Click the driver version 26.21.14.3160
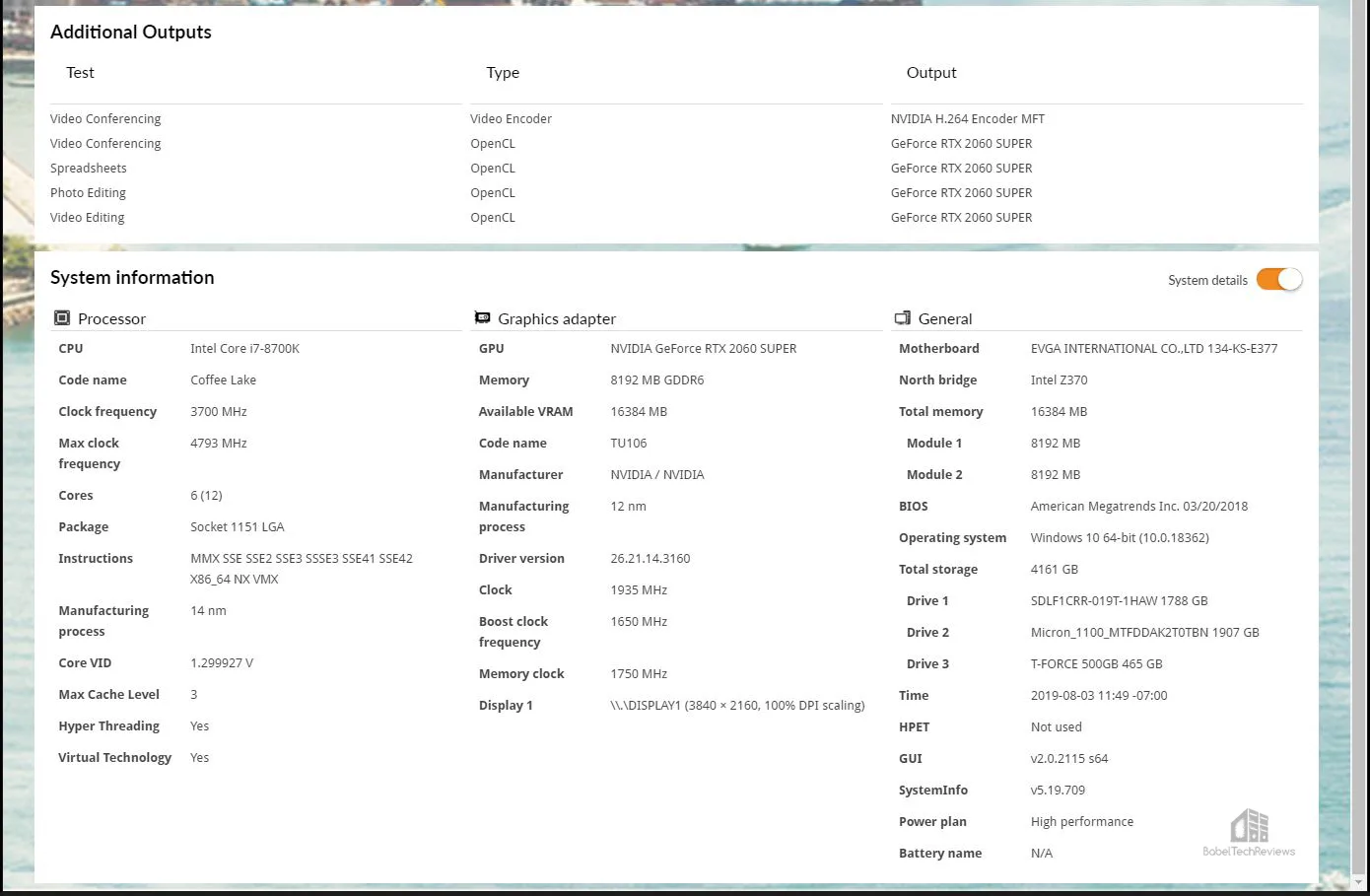The width and height of the screenshot is (1370, 896). pos(651,559)
